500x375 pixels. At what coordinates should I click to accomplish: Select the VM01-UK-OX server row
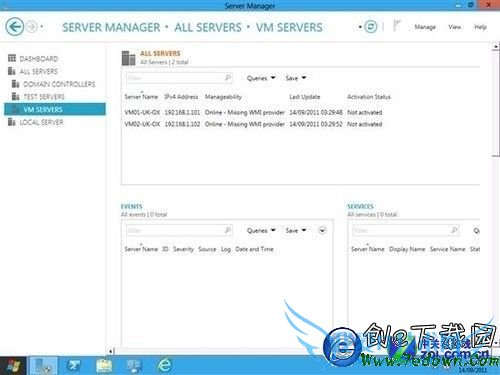pos(253,112)
